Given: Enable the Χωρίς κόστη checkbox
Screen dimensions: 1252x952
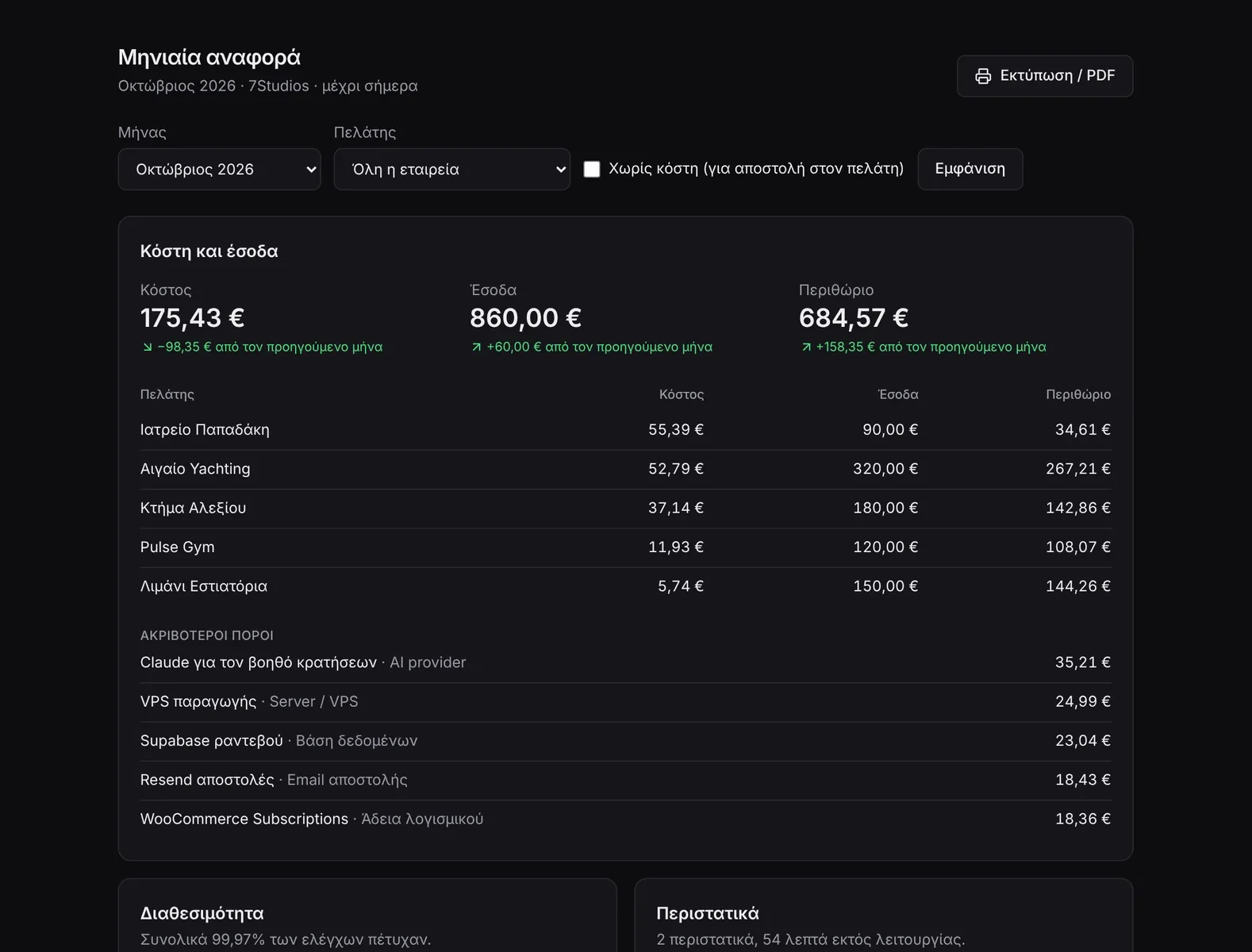Looking at the screenshot, I should coord(592,169).
